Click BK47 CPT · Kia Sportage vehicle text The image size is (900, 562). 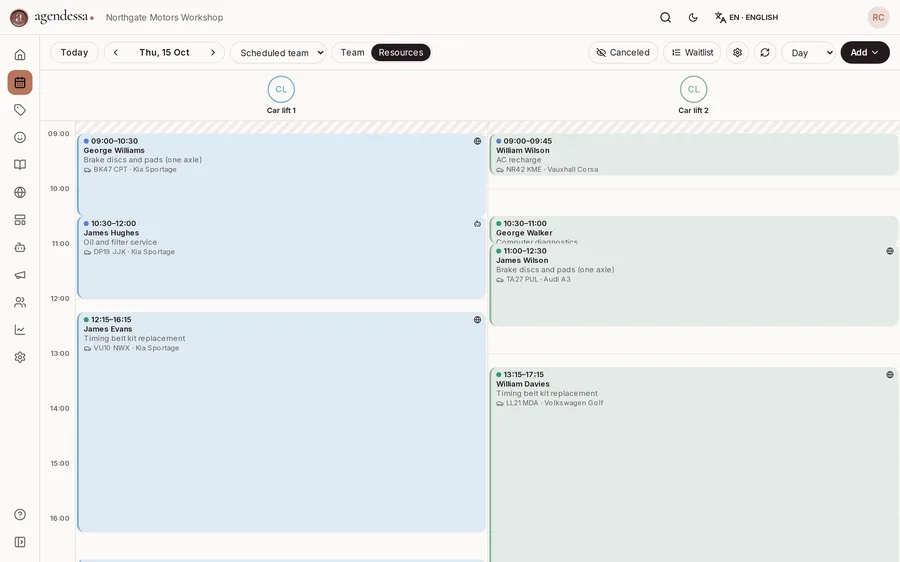click(135, 169)
